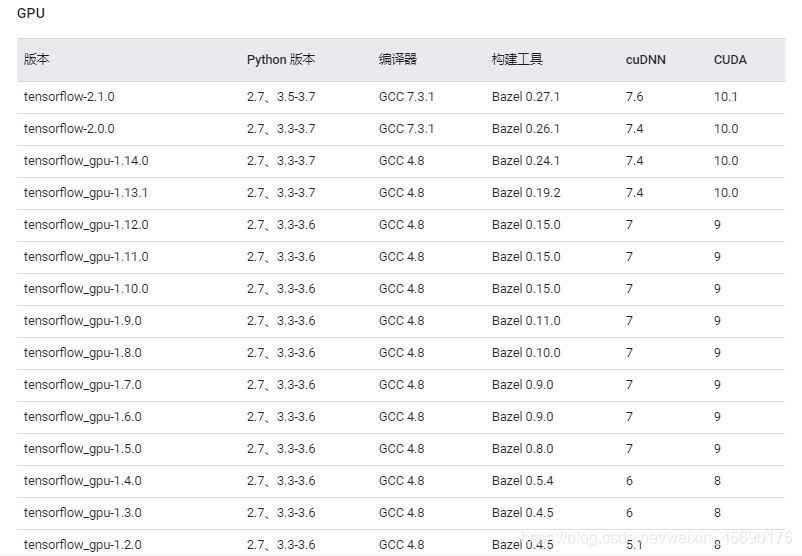802x556 pixels.
Task: Select cuDNN 6 in the tensorflow_gpu-1.3.0 row
Action: (x=629, y=513)
